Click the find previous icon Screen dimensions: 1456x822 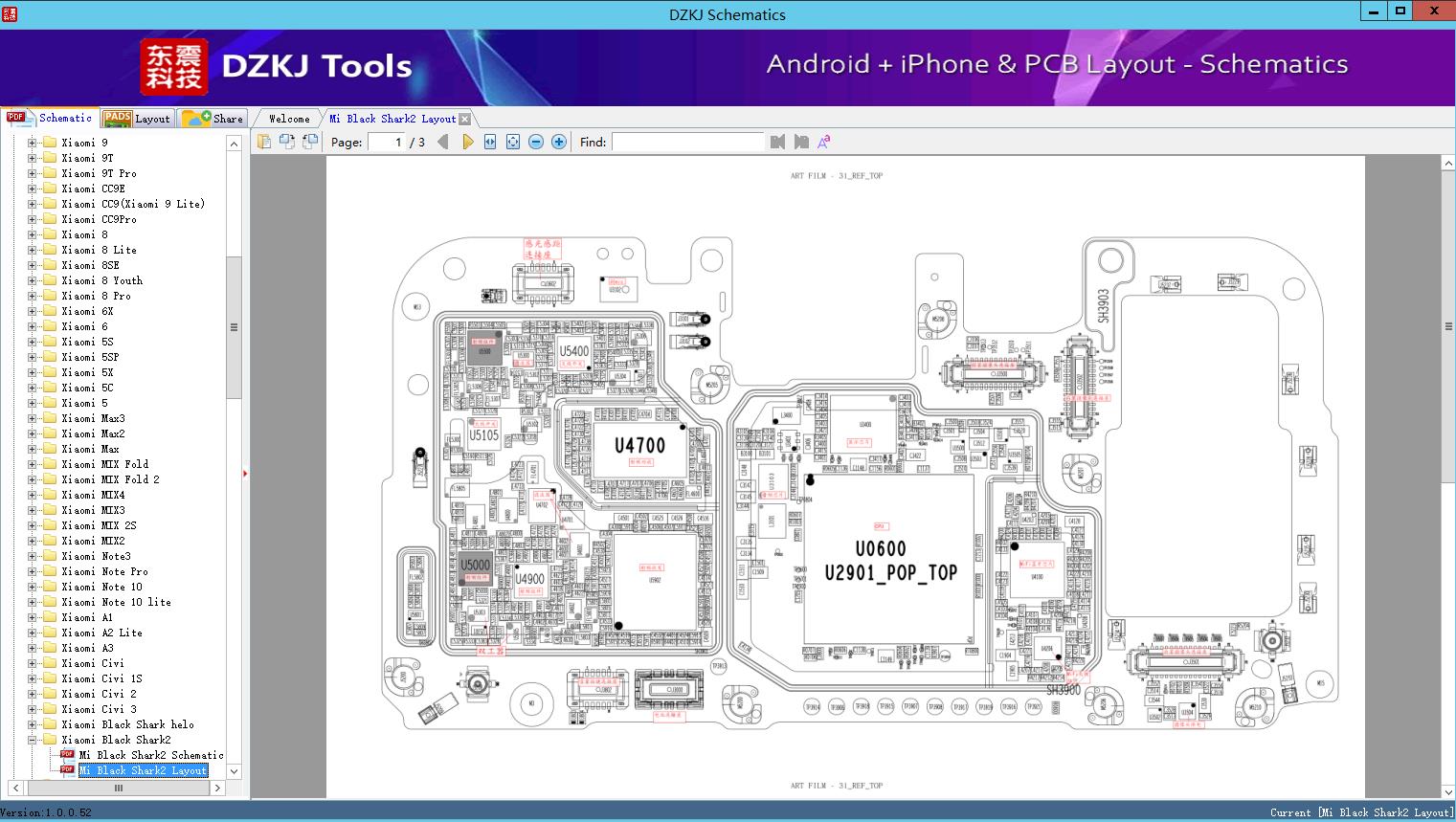pos(777,142)
